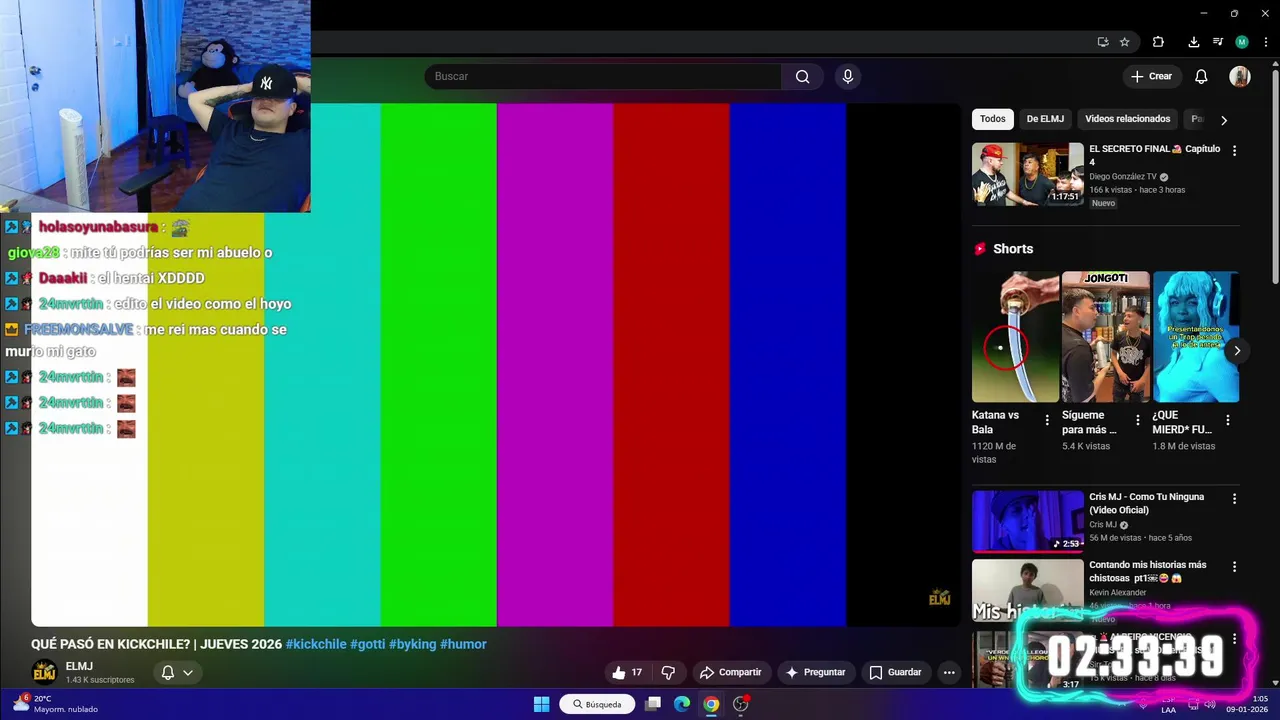Open Chrome extensions puzzle icon
Image resolution: width=1280 pixels, height=720 pixels.
tap(1158, 42)
